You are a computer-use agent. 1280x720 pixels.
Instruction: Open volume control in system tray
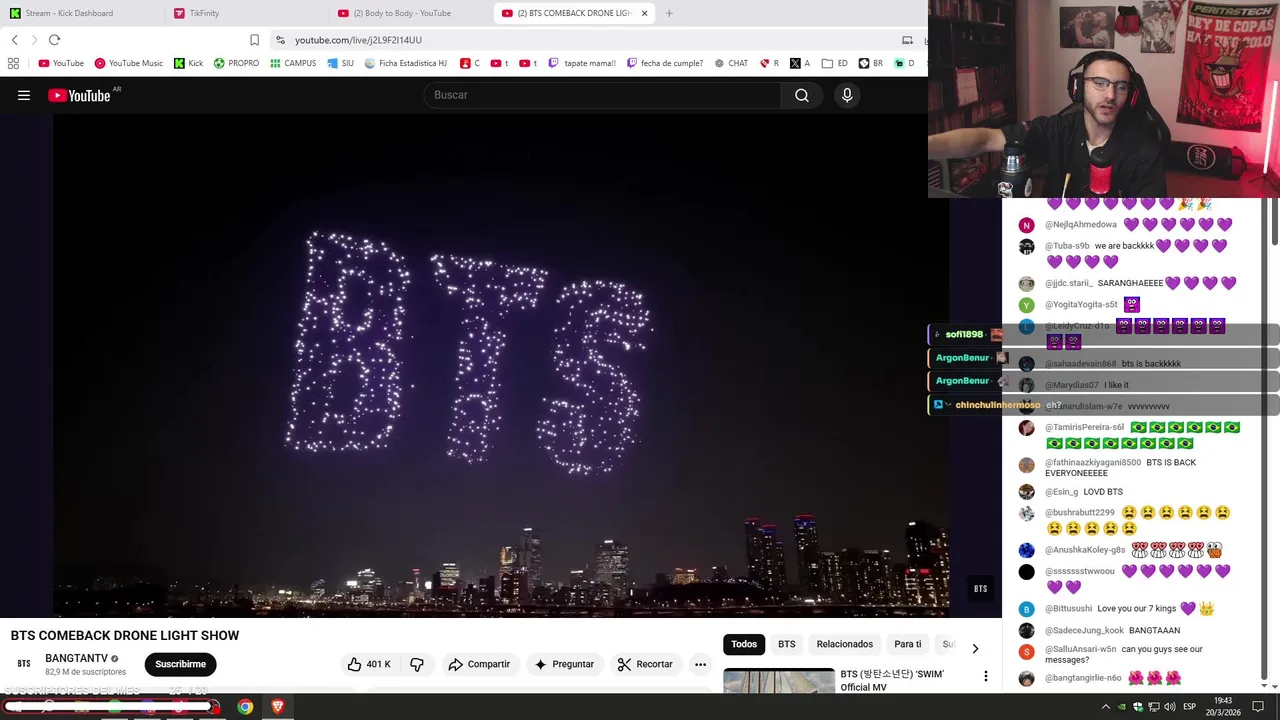pos(1170,707)
